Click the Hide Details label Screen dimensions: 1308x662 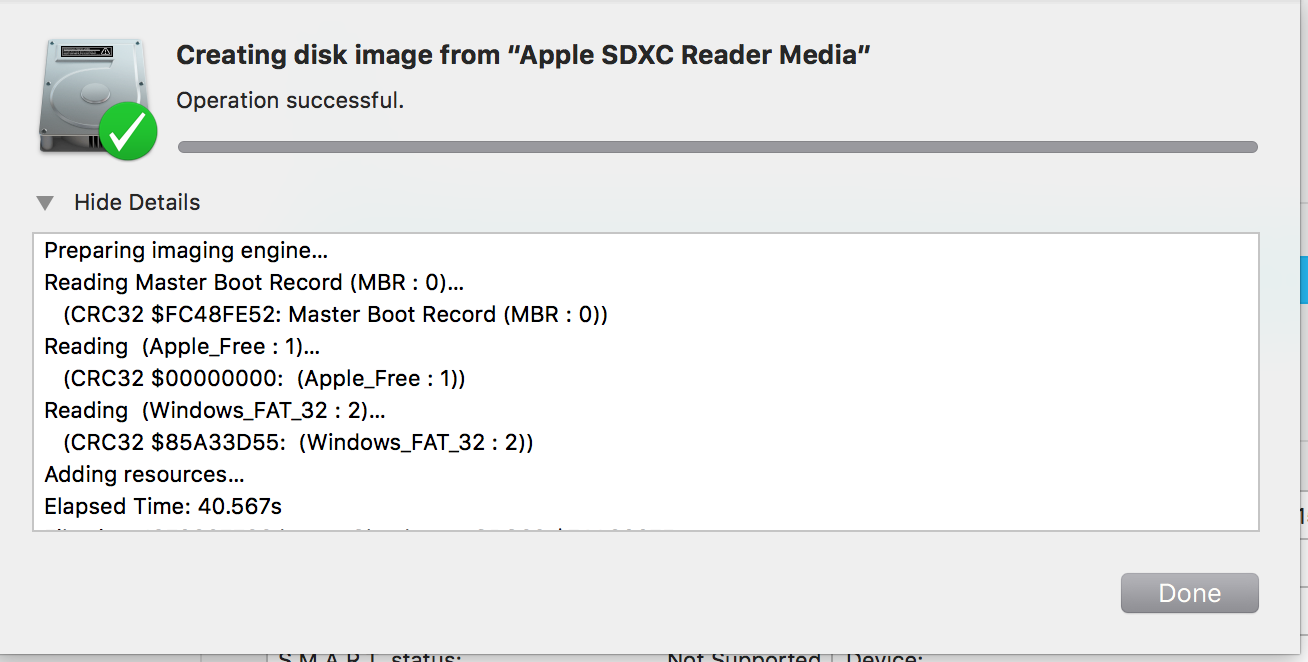tap(137, 202)
